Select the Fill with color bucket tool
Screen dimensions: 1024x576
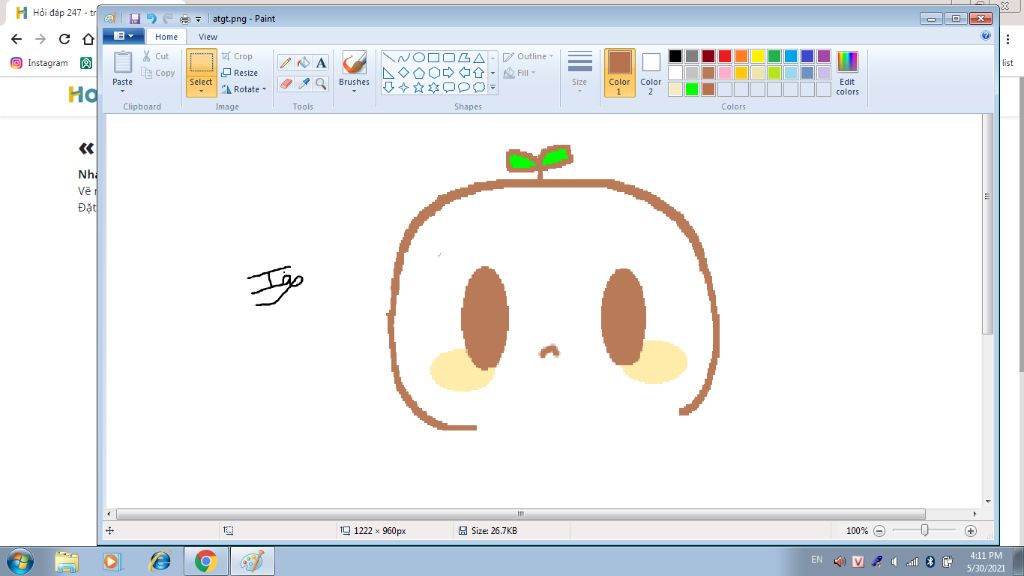[x=303, y=63]
